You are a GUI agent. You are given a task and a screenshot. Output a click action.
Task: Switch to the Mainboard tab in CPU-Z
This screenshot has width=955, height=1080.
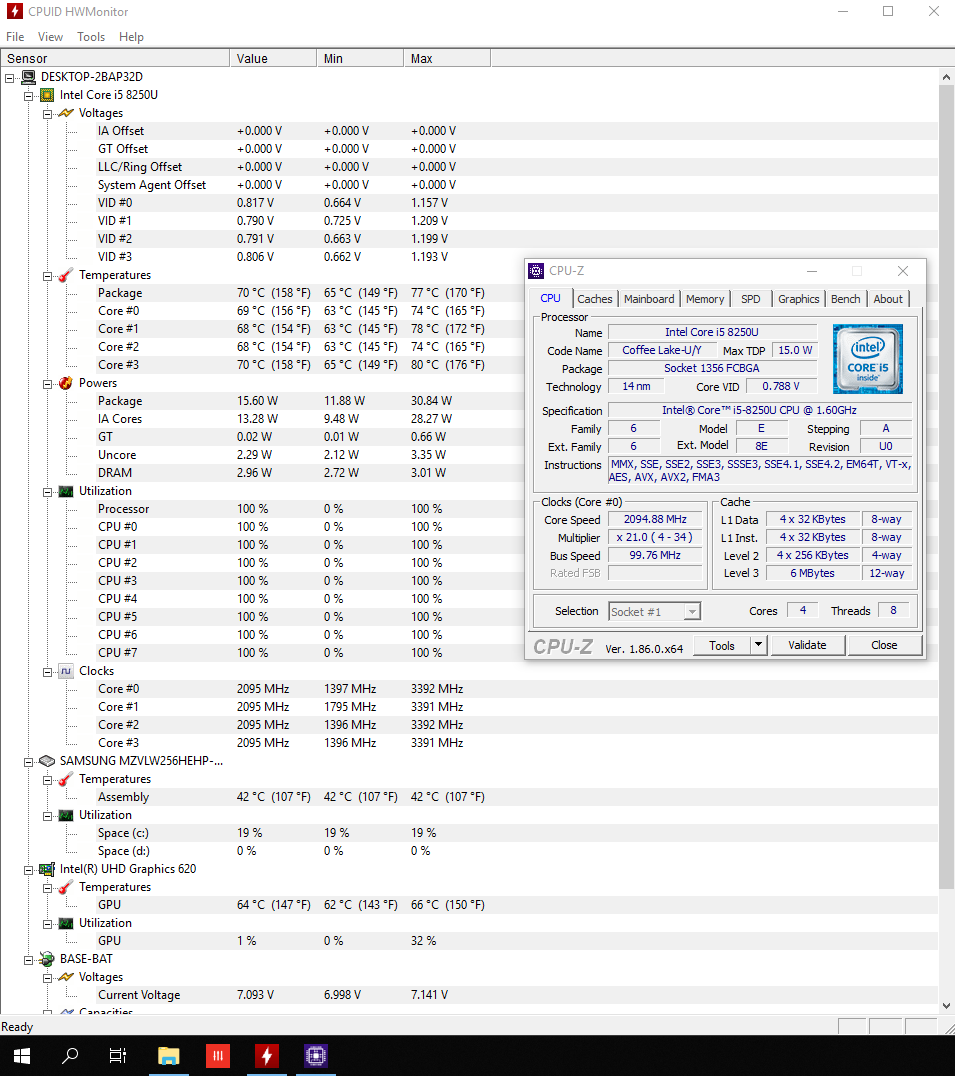(649, 299)
